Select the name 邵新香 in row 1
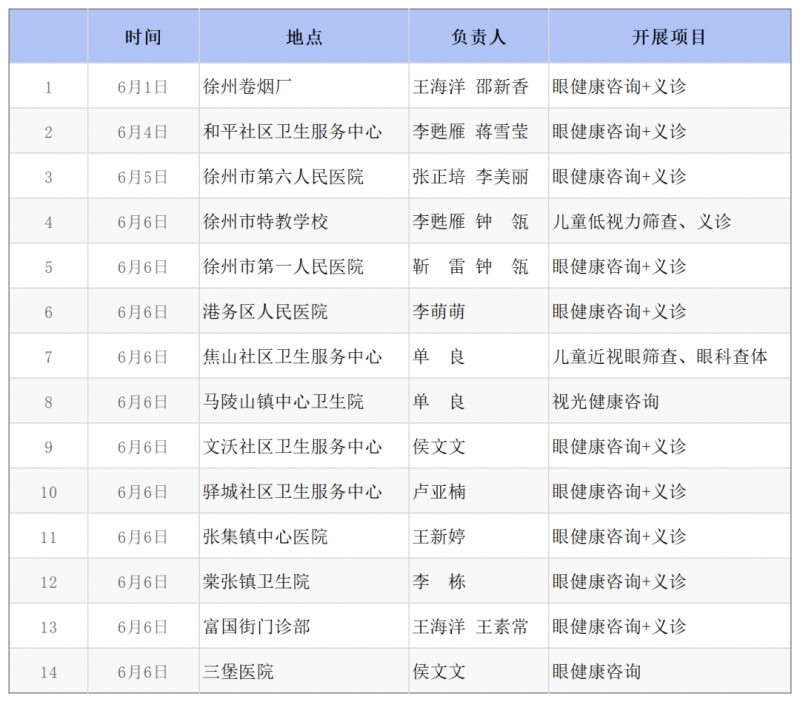Screen dimensions: 800x702 pyautogui.click(x=502, y=87)
